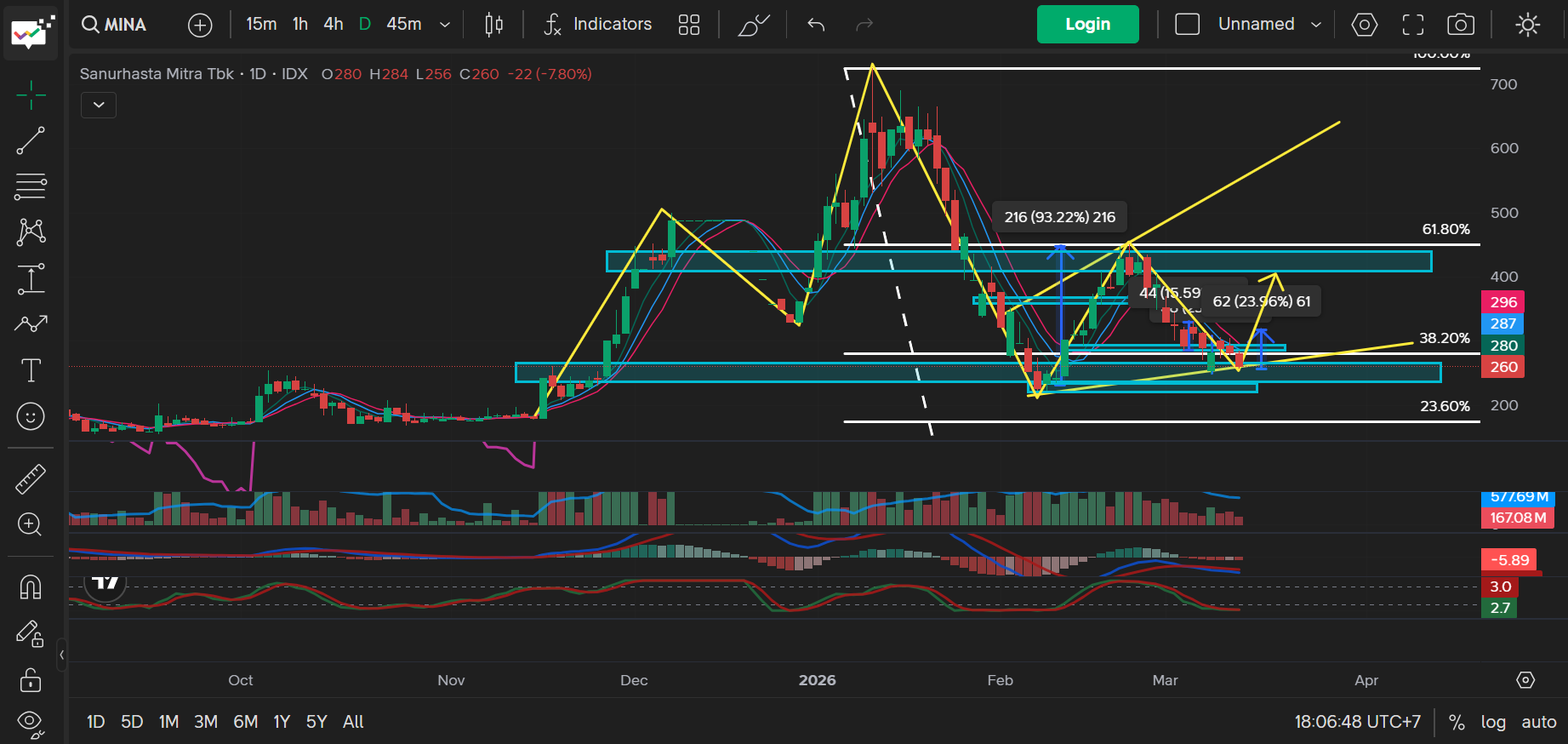Open the candlestick chart style selector
This screenshot has height=744, width=1568.
[x=493, y=25]
